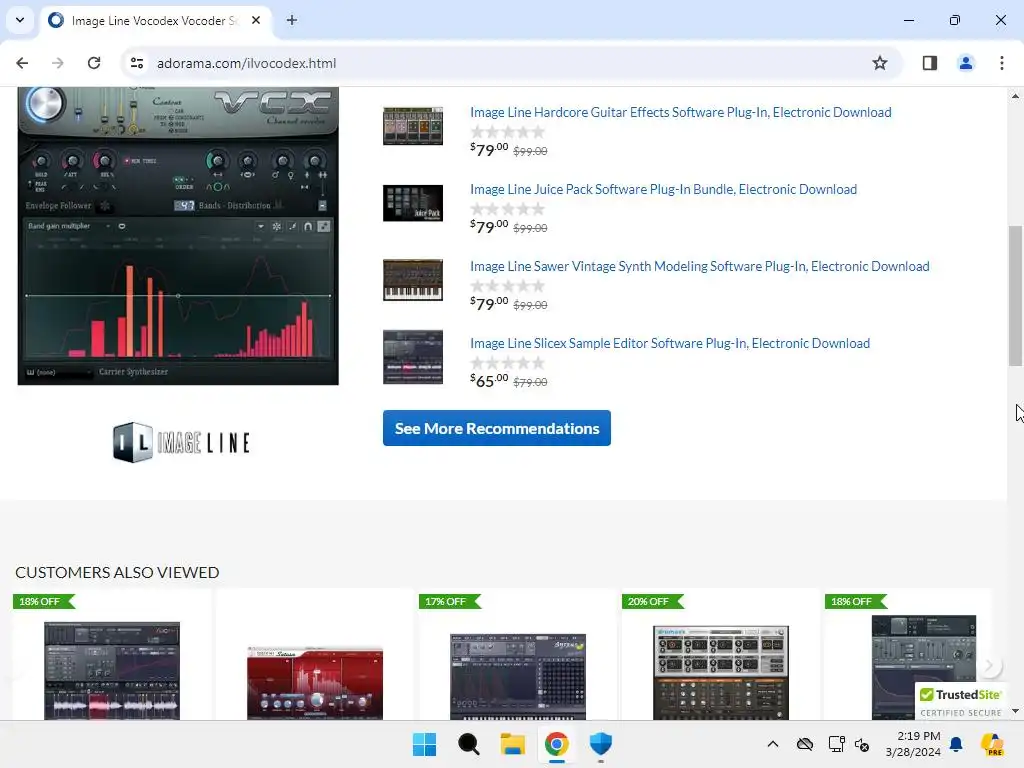This screenshot has width=1024, height=768.
Task: Open File Explorer from the taskbar
Action: 513,744
